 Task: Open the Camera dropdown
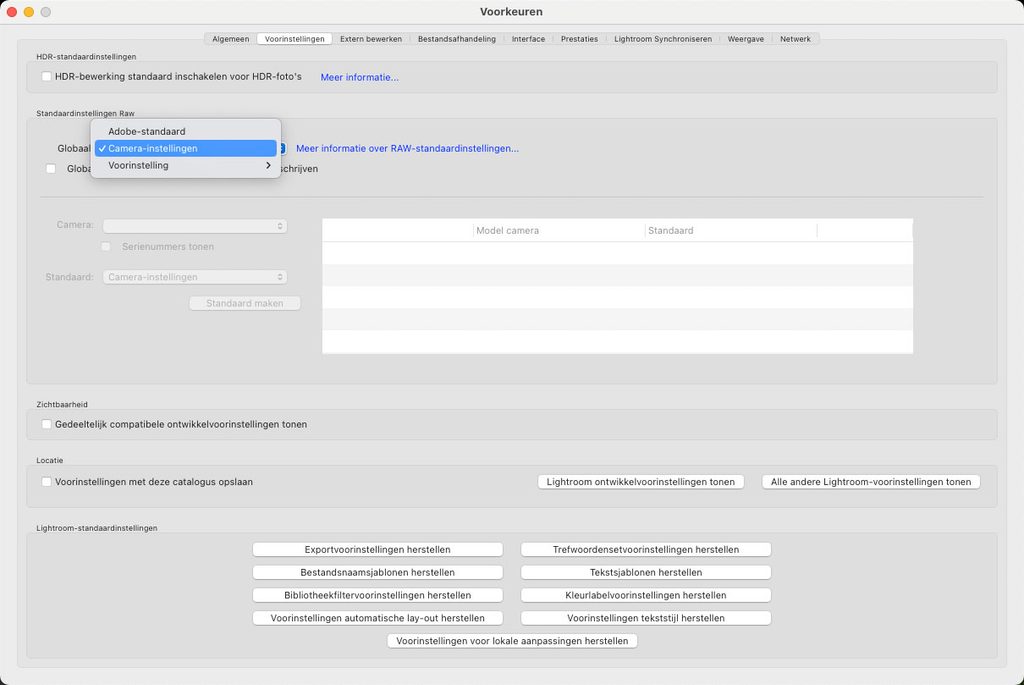[195, 226]
